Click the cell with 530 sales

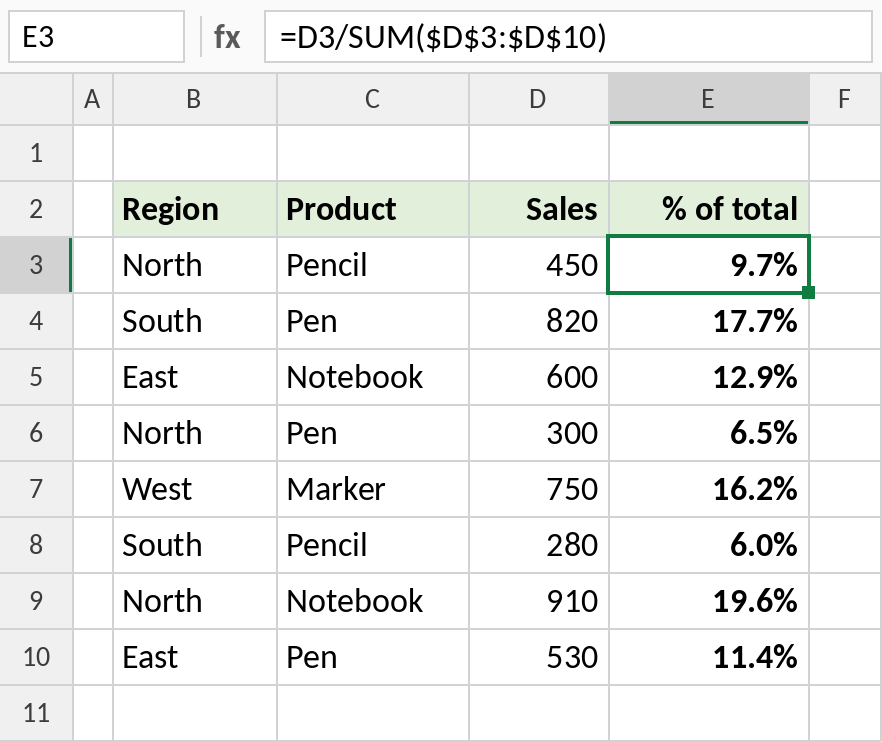[x=538, y=657]
